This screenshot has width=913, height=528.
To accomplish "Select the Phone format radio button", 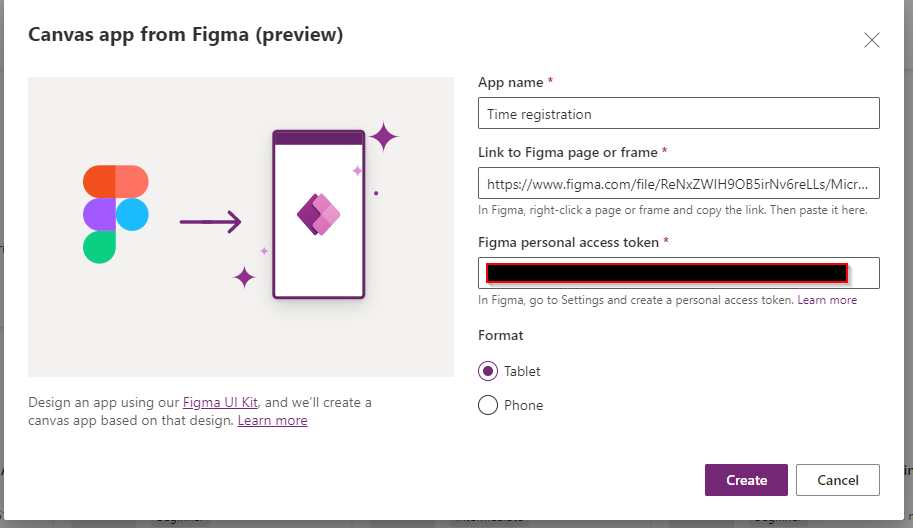I will pyautogui.click(x=488, y=405).
